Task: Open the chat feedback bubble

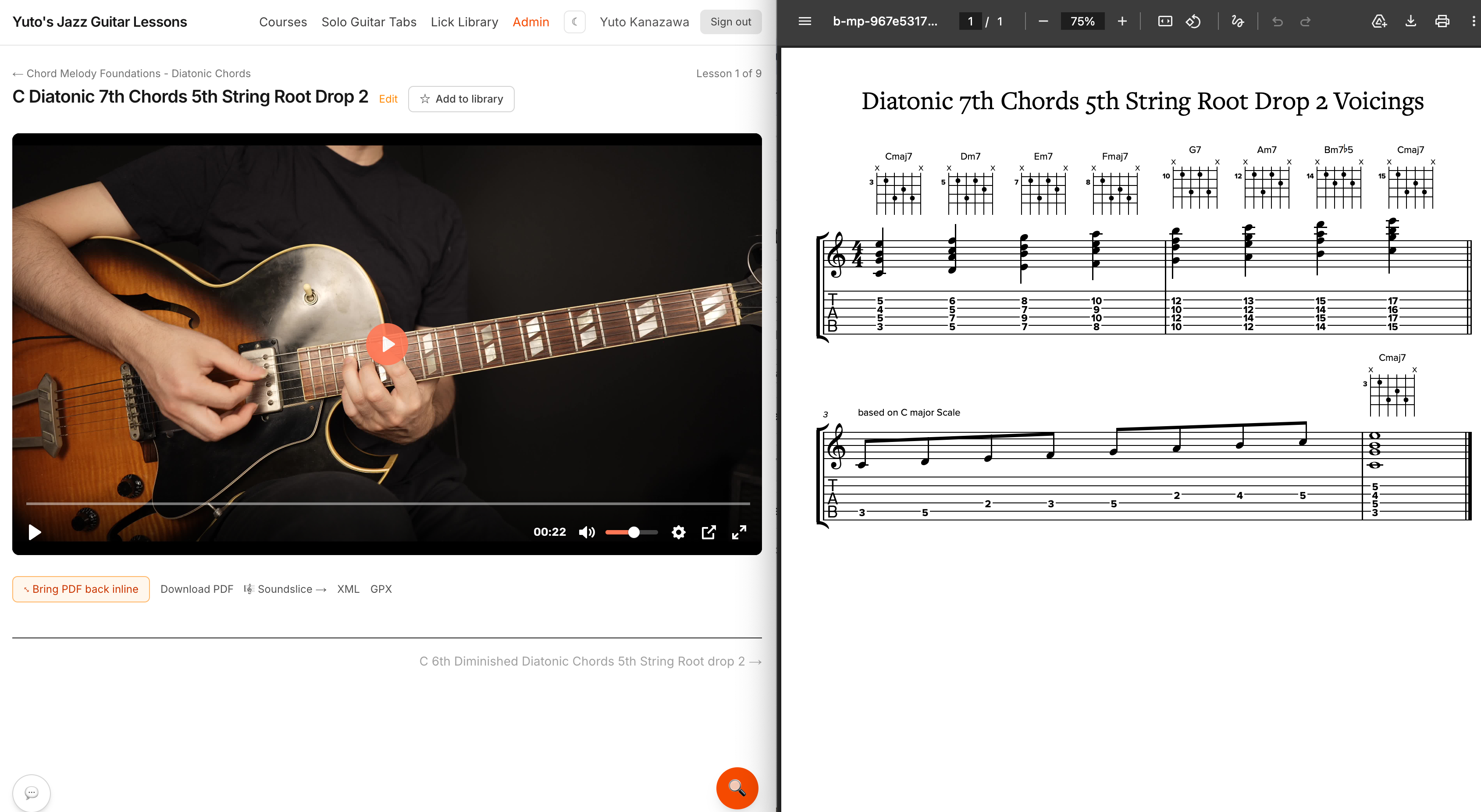Action: click(x=32, y=793)
